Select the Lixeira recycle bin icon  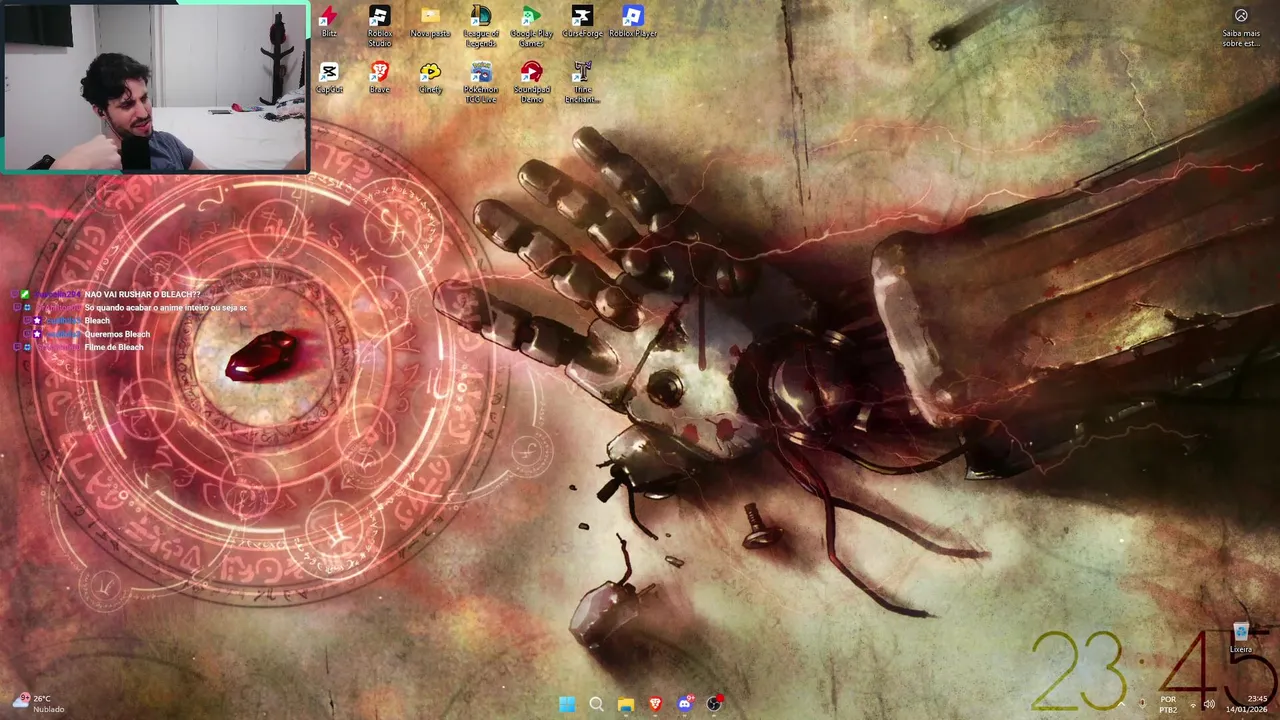pyautogui.click(x=1241, y=638)
